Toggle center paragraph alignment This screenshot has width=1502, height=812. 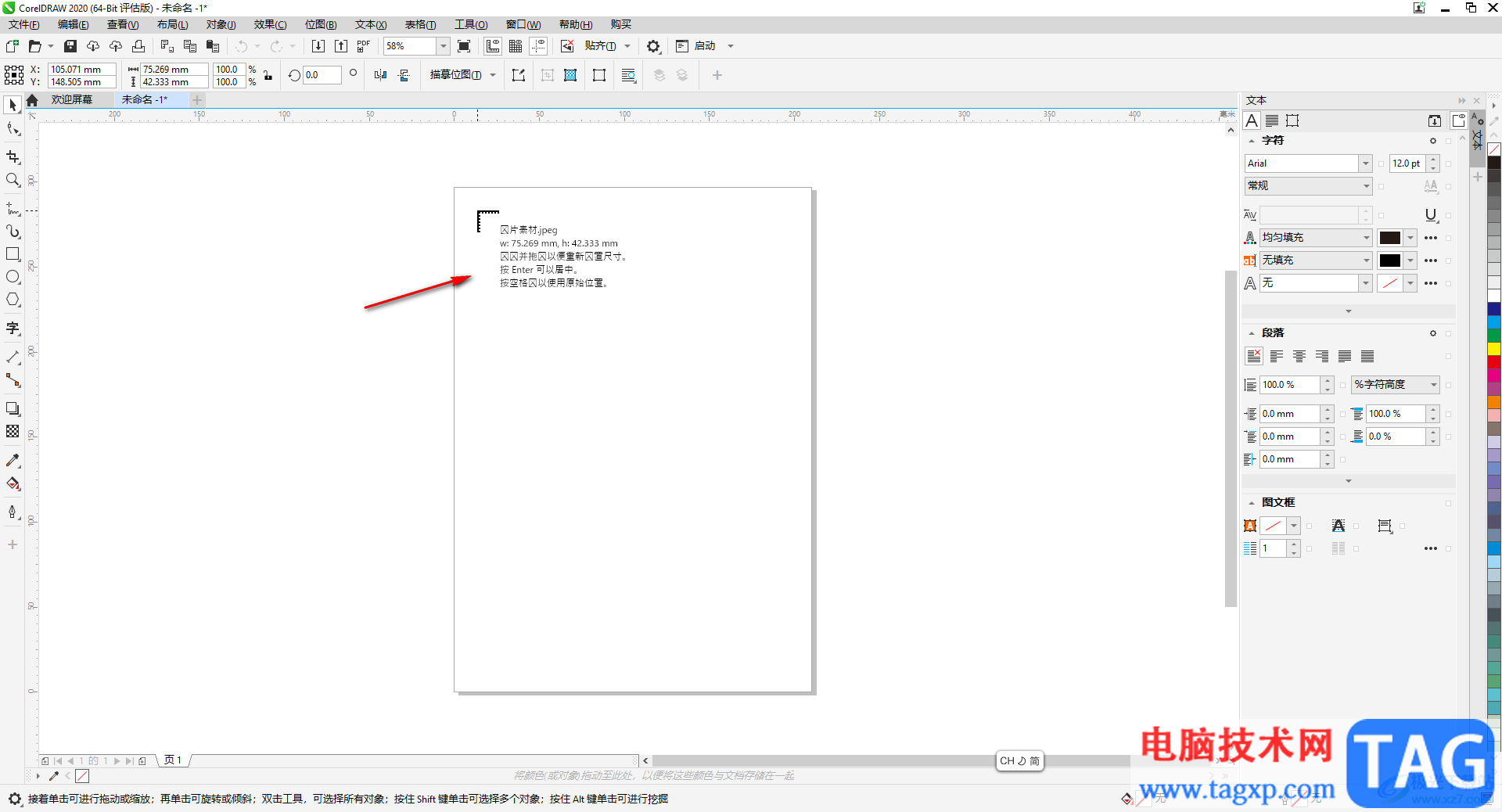(1299, 356)
